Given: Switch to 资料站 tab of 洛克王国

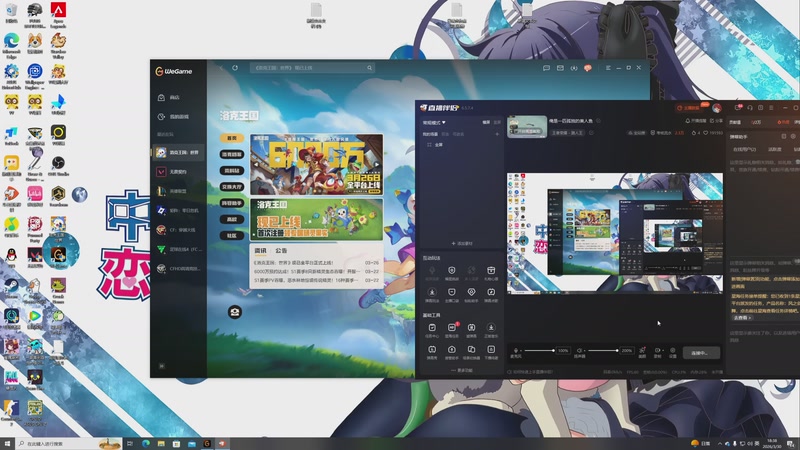Looking at the screenshot, I should tap(232, 170).
